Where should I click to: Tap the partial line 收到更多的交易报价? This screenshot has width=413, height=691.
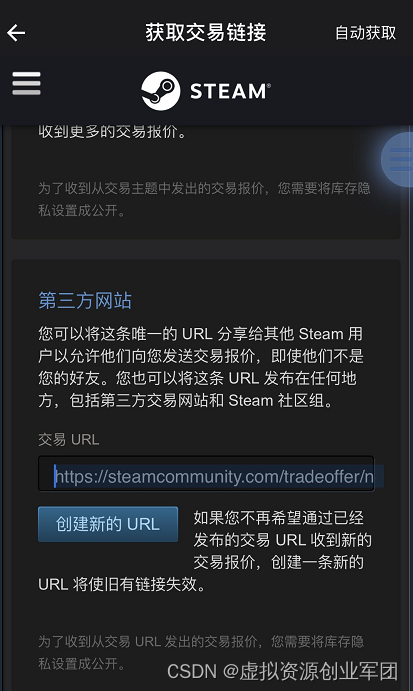pyautogui.click(x=112, y=131)
